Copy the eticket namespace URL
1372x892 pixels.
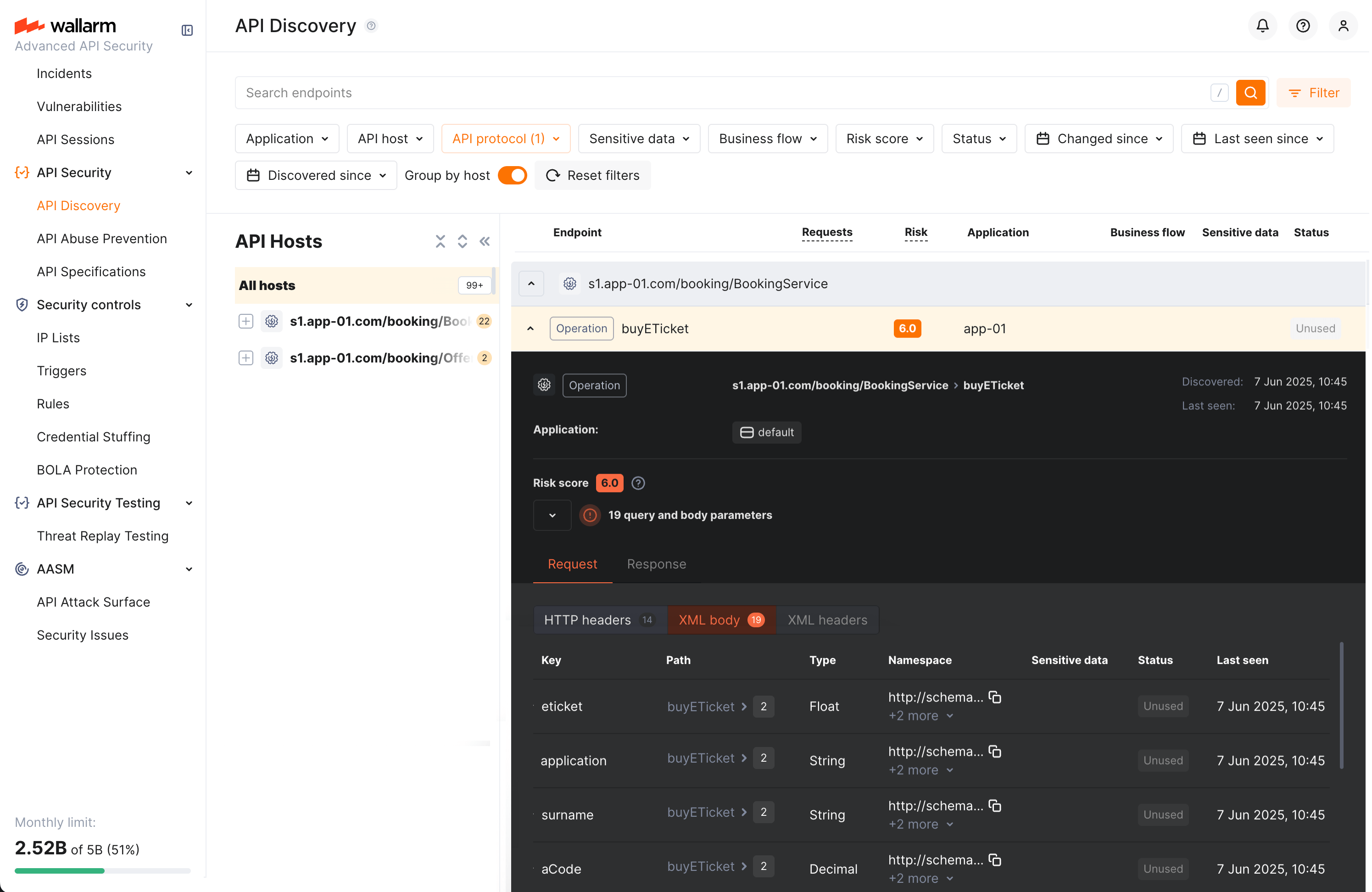pyautogui.click(x=996, y=697)
